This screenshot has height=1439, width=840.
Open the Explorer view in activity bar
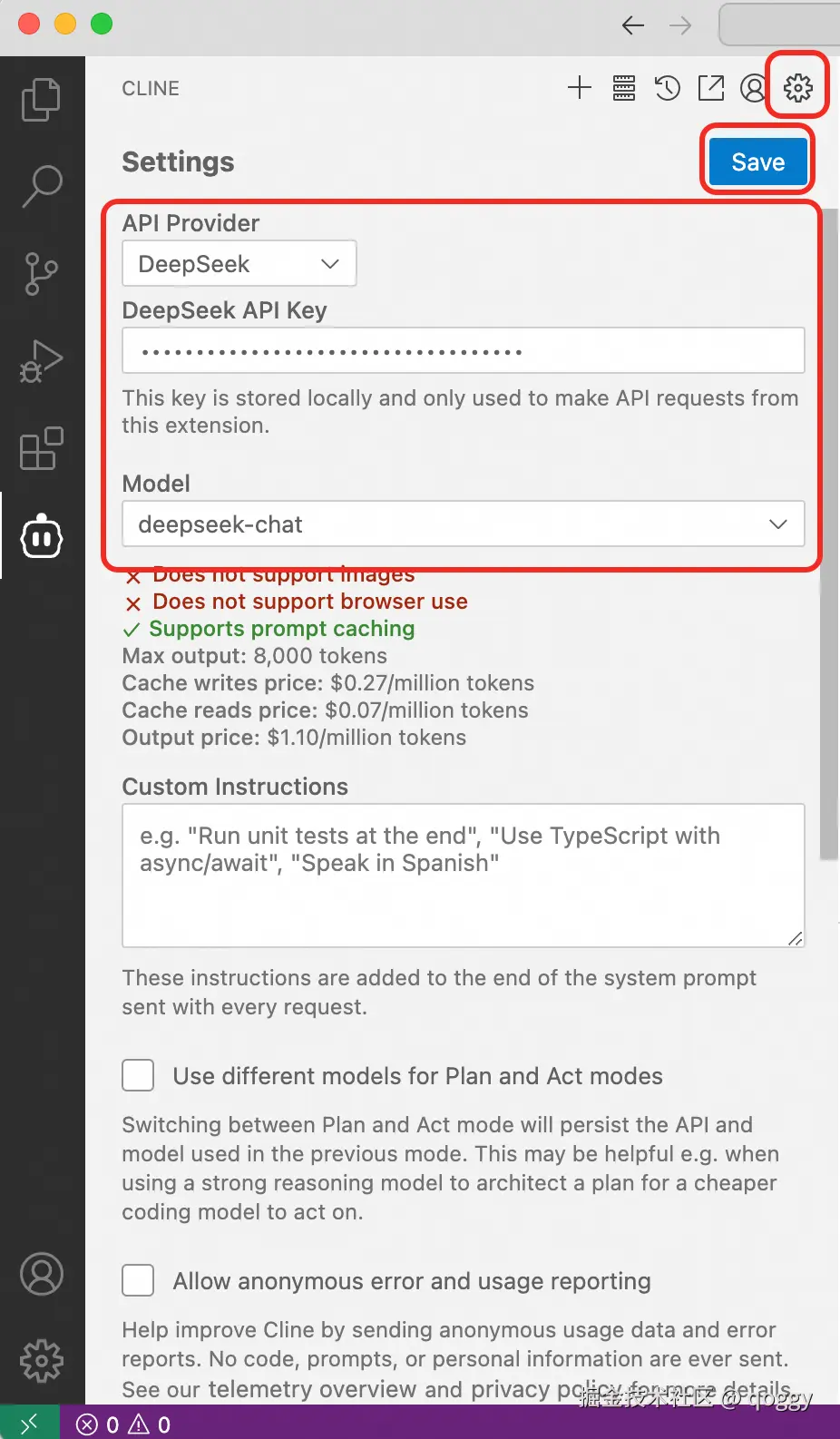click(x=41, y=99)
